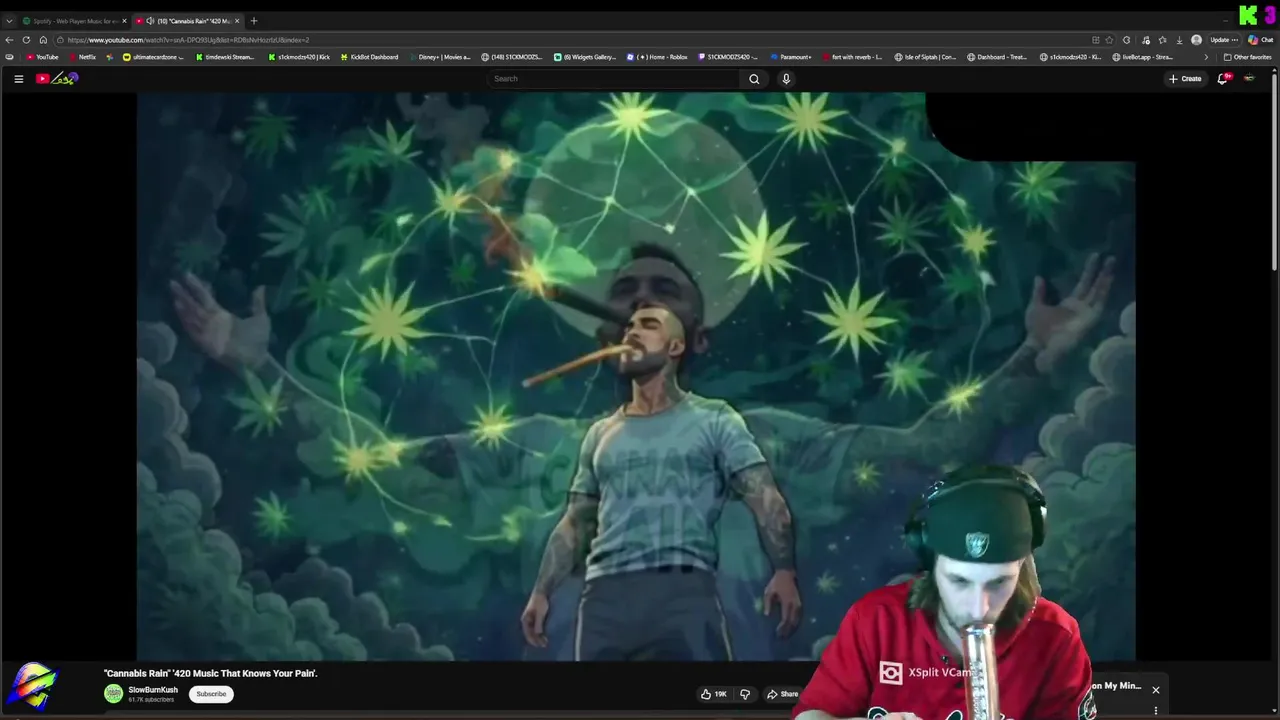The width and height of the screenshot is (1280, 720).
Task: Favorite this page with star icon
Action: 1109,40
